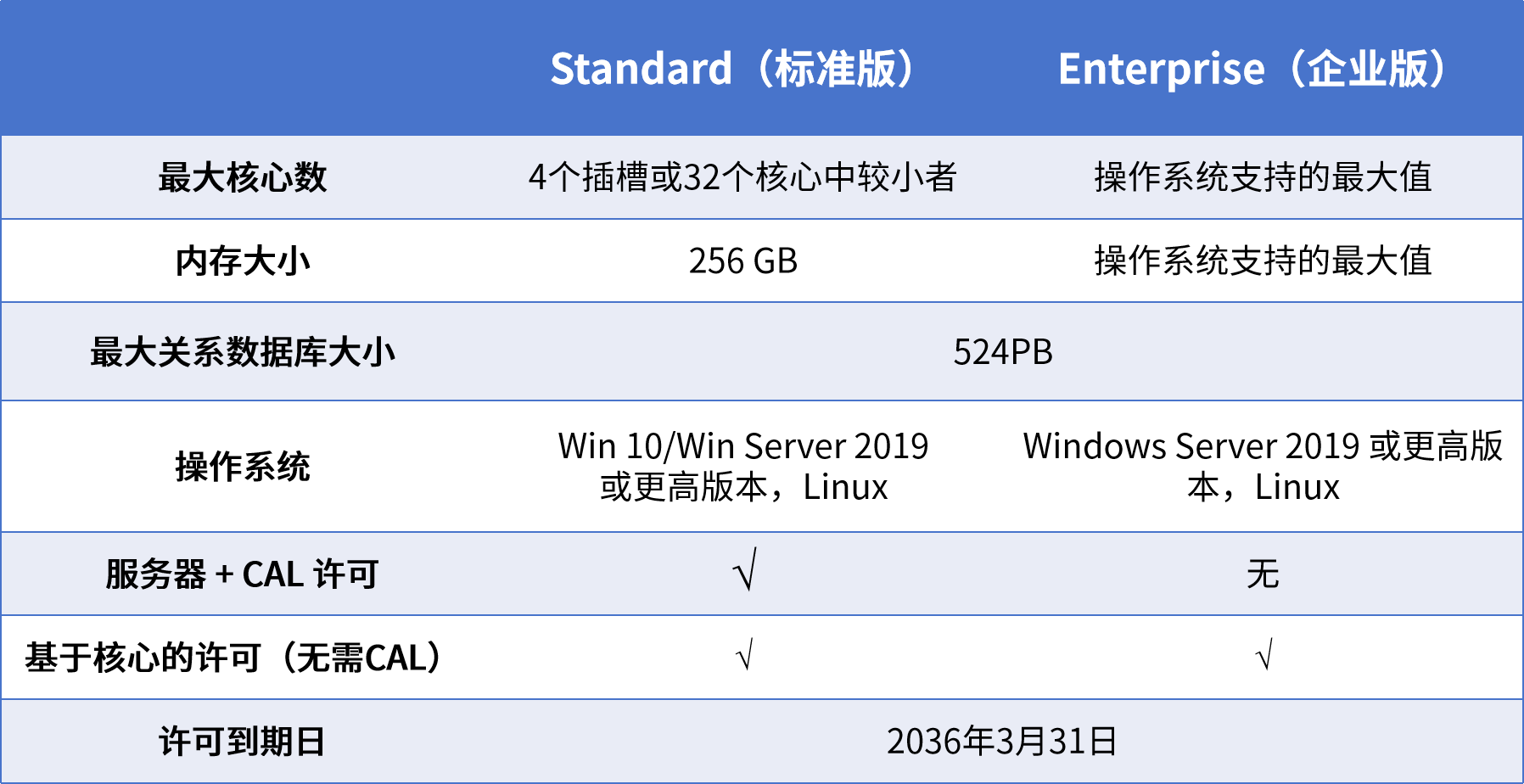The height and width of the screenshot is (784, 1524).
Task: Click Enterprise's 操作系统支持的最大值 in 最大核心数 row
Action: pyautogui.click(x=1263, y=177)
